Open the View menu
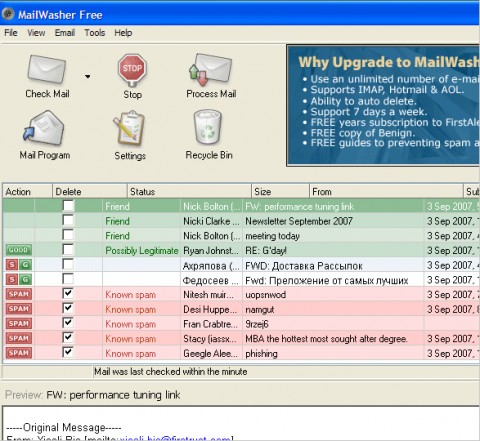 [x=36, y=33]
